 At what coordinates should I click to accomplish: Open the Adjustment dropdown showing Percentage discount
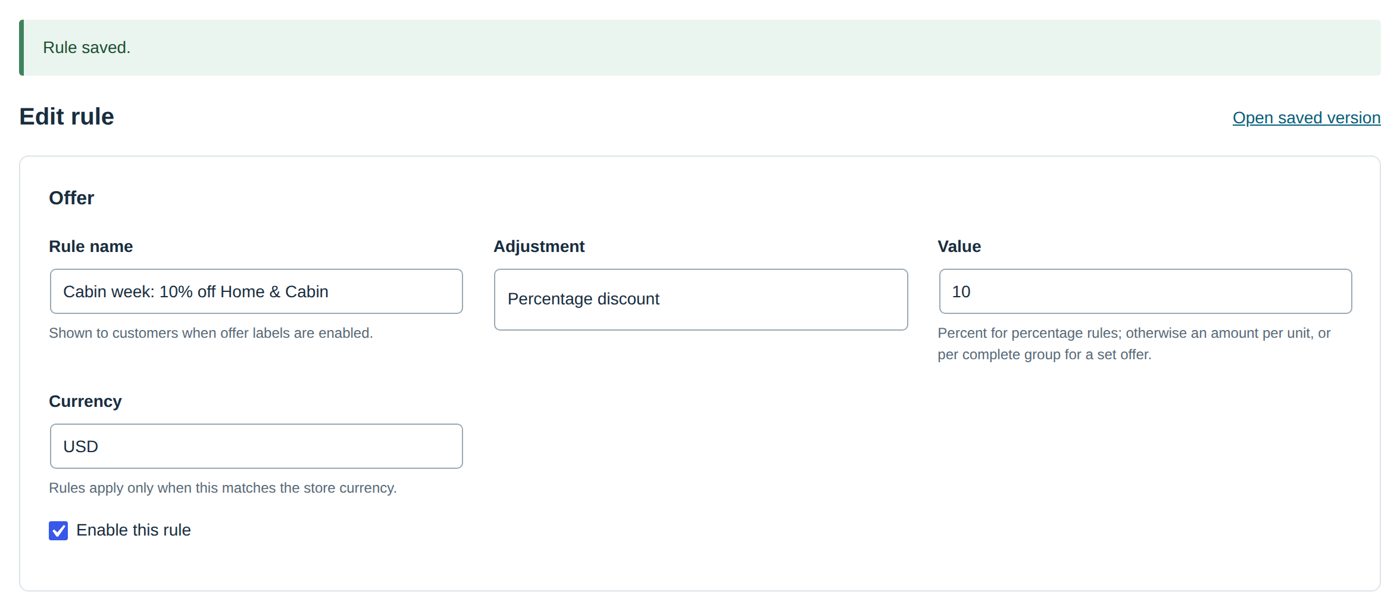click(x=701, y=299)
